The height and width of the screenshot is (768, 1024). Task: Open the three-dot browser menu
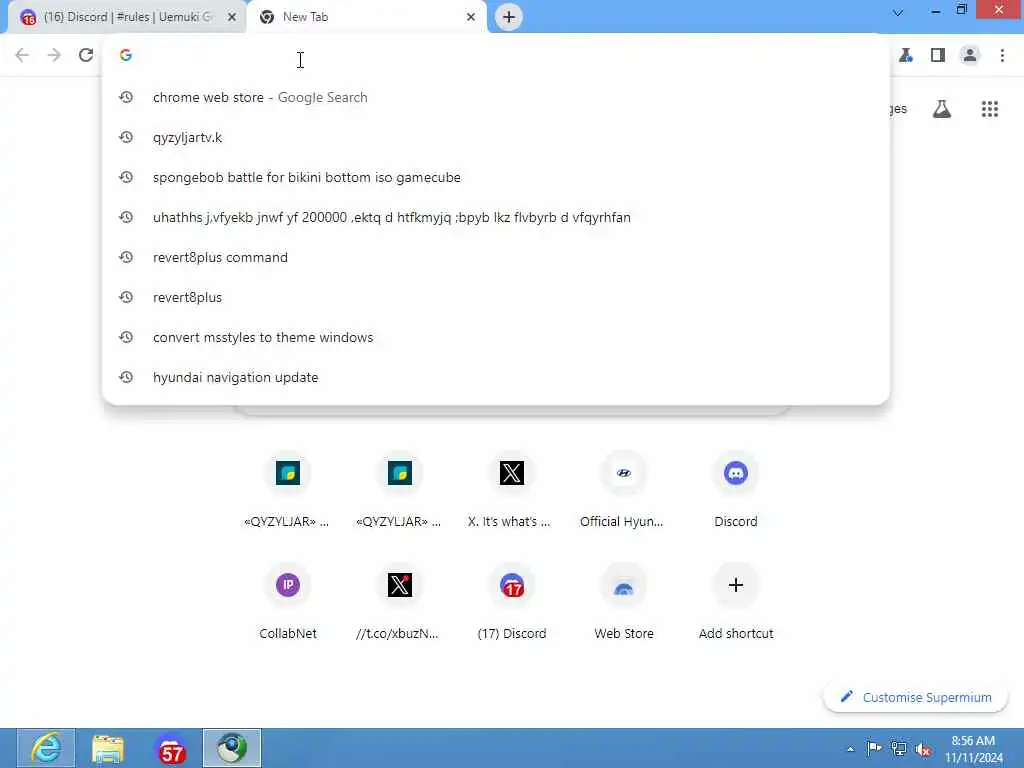click(x=1002, y=56)
